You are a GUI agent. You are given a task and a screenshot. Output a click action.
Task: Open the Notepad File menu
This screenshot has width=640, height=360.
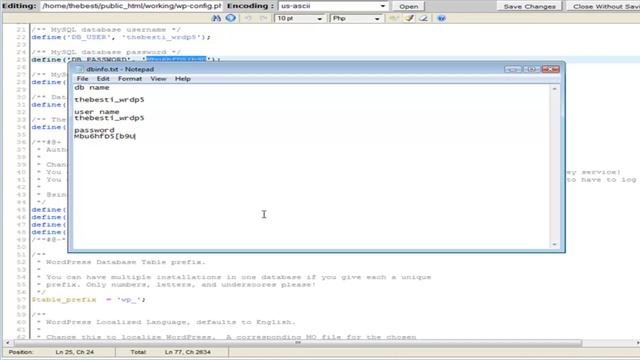(82, 79)
